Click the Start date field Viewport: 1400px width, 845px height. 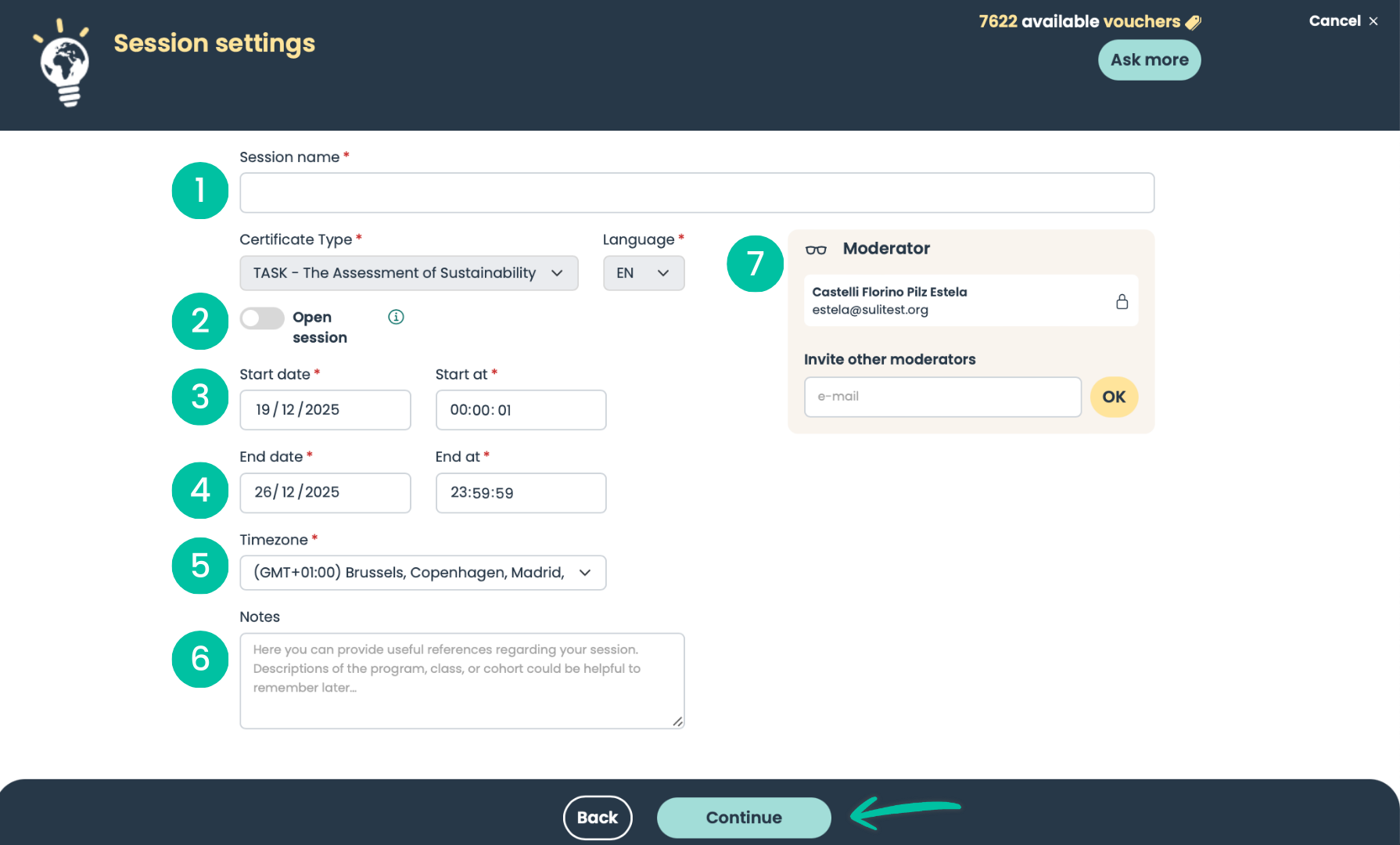[x=325, y=410]
